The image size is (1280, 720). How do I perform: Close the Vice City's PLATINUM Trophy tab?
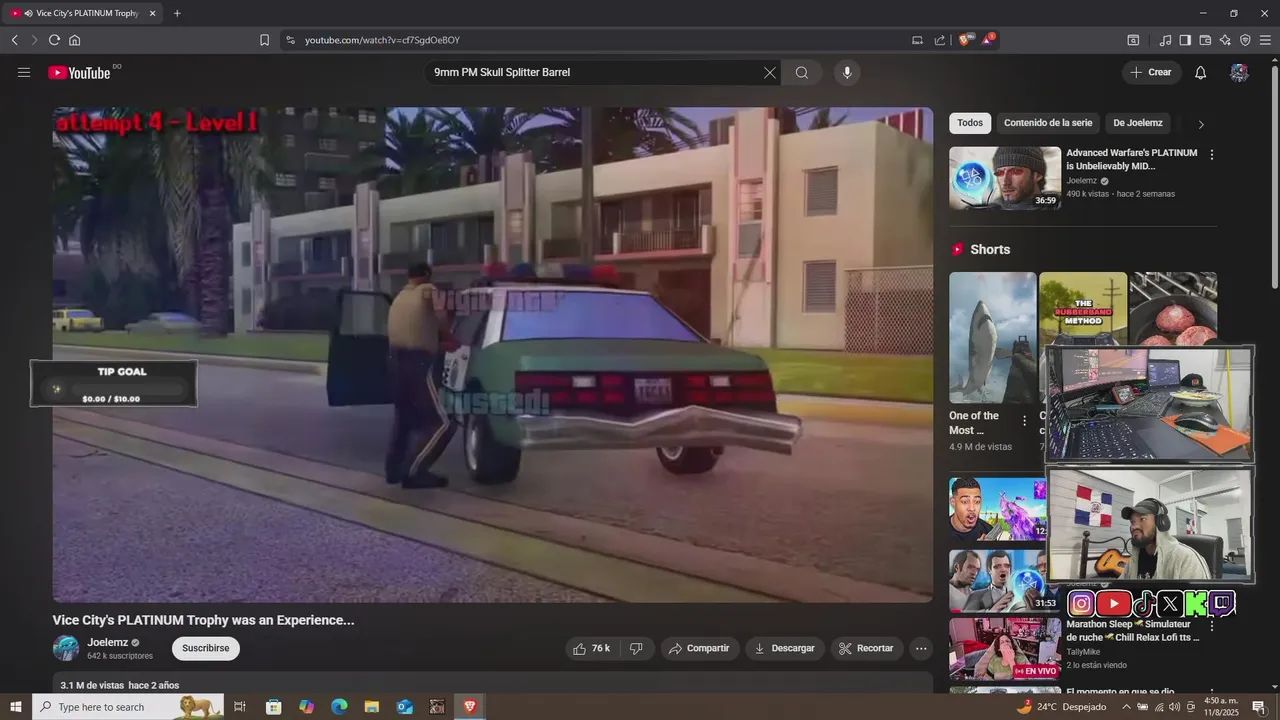coord(152,13)
